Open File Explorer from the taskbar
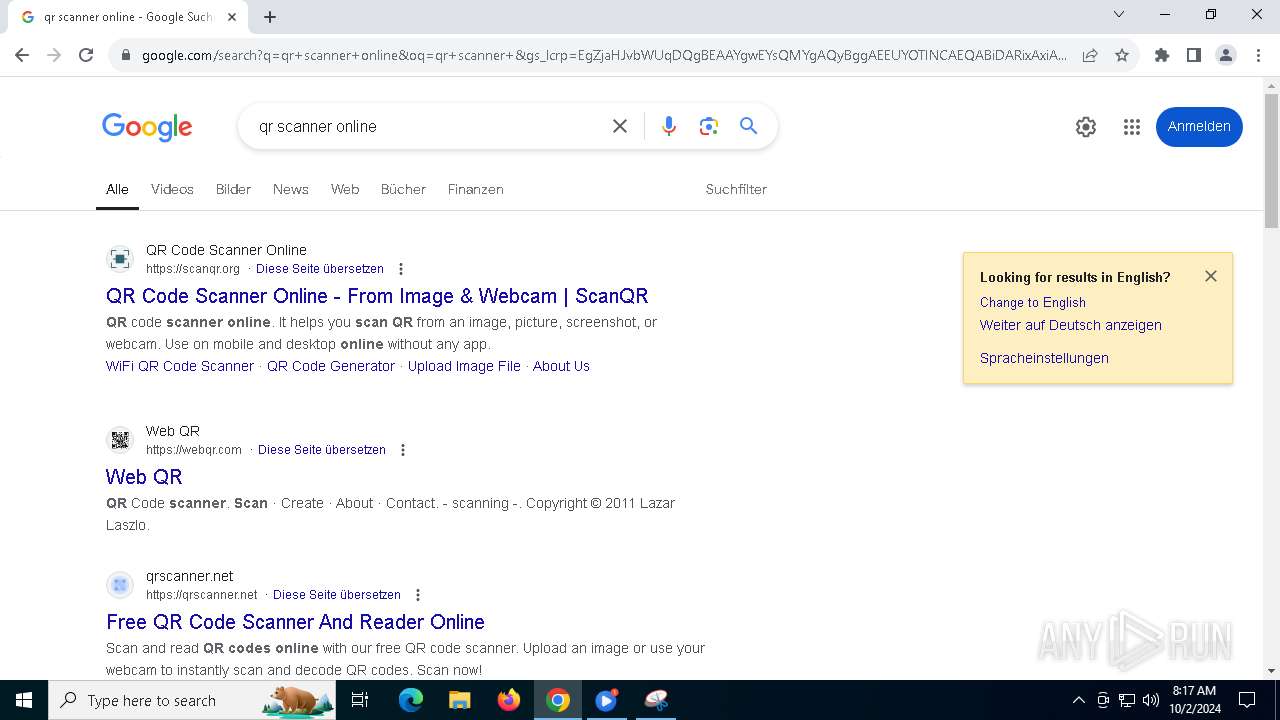1280x720 pixels. pos(459,700)
